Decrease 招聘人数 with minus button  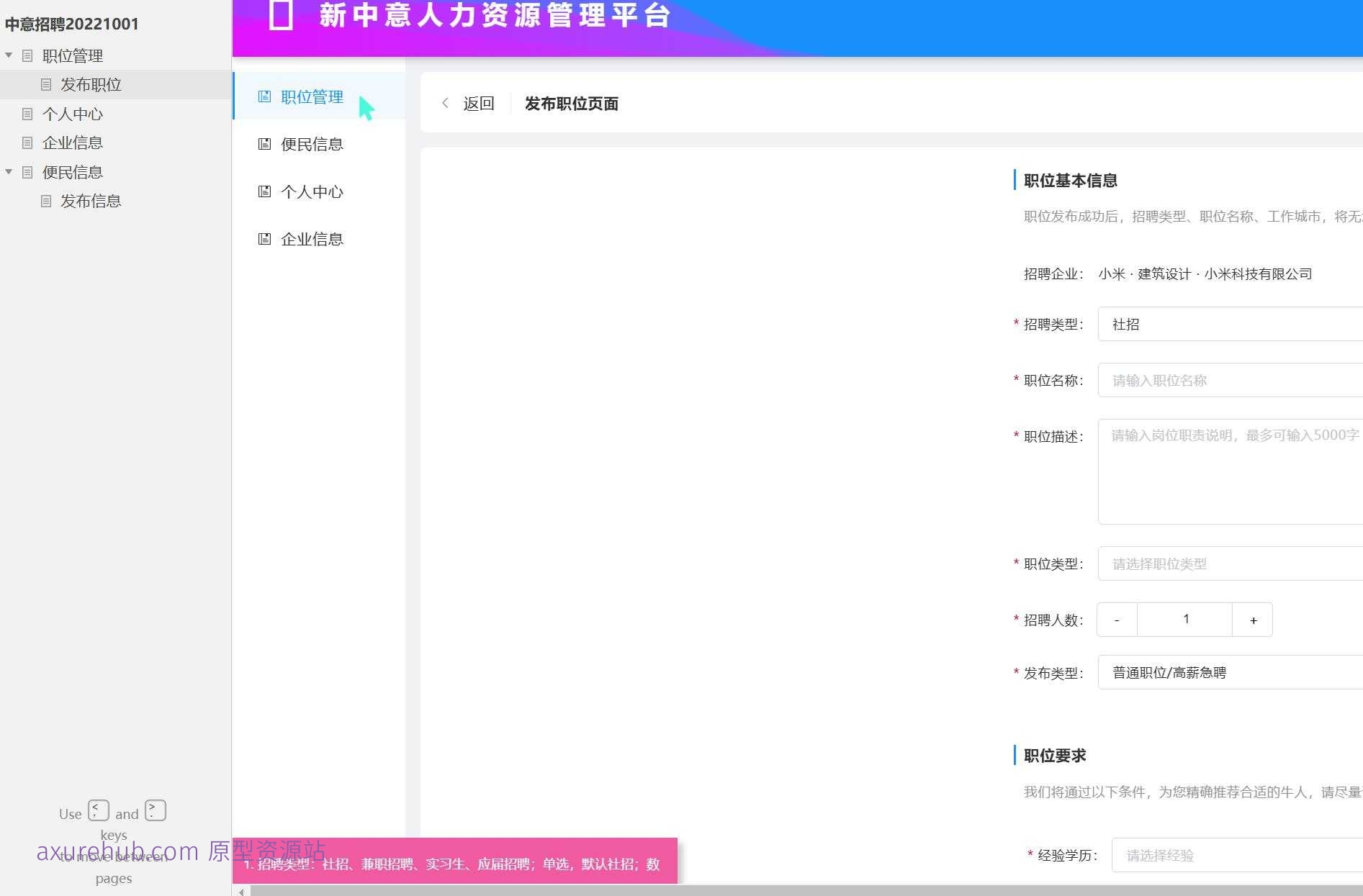[x=1117, y=620]
